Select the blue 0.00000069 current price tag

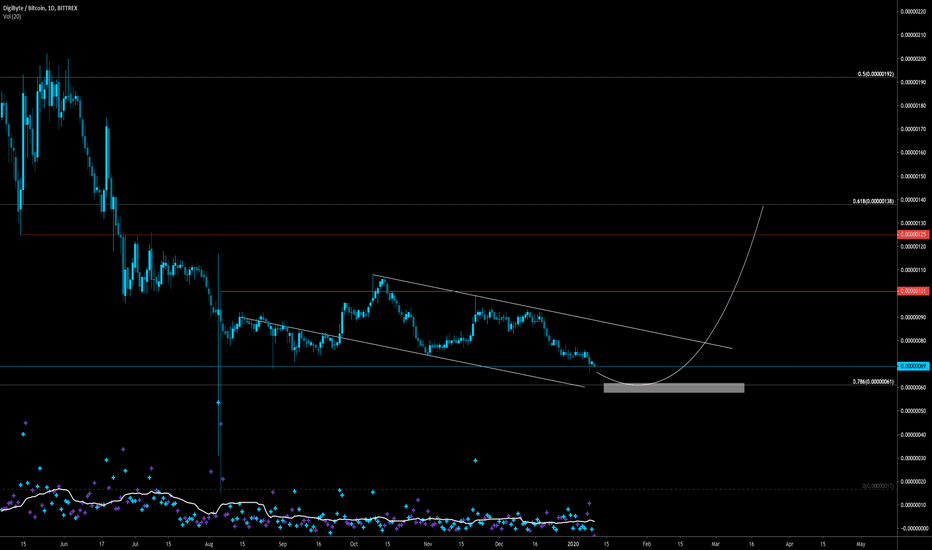point(913,366)
